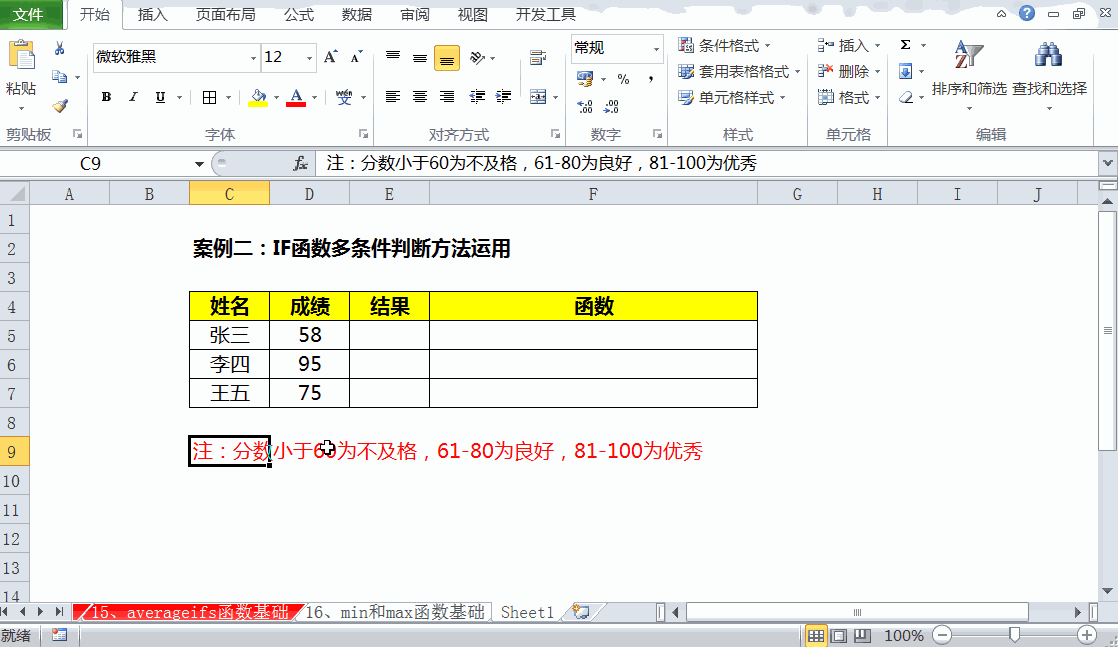Apply accounting currency number format
This screenshot has height=647, width=1118.
click(x=585, y=78)
